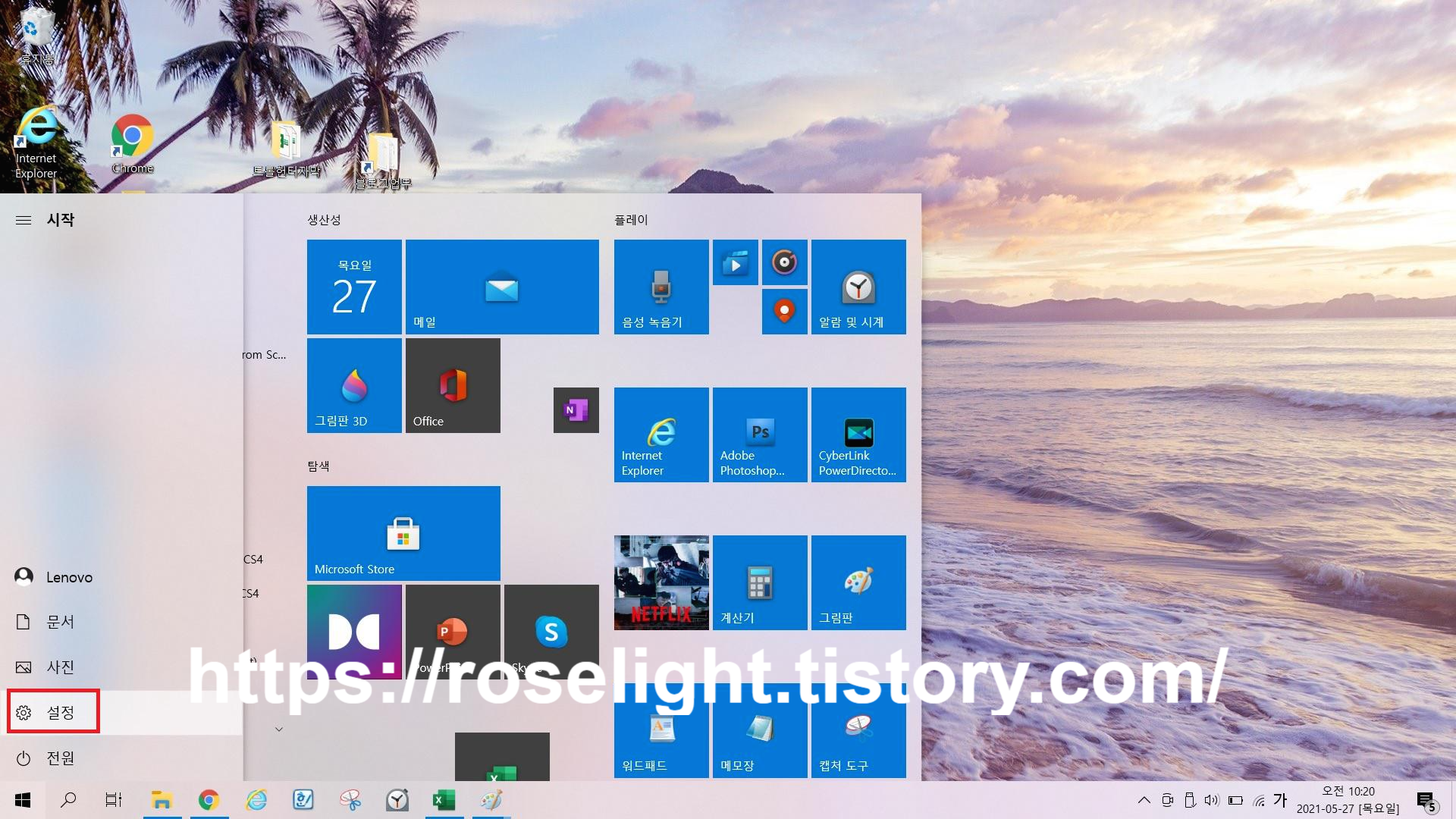
Task: Open the OneNote small tile
Action: [x=576, y=410]
